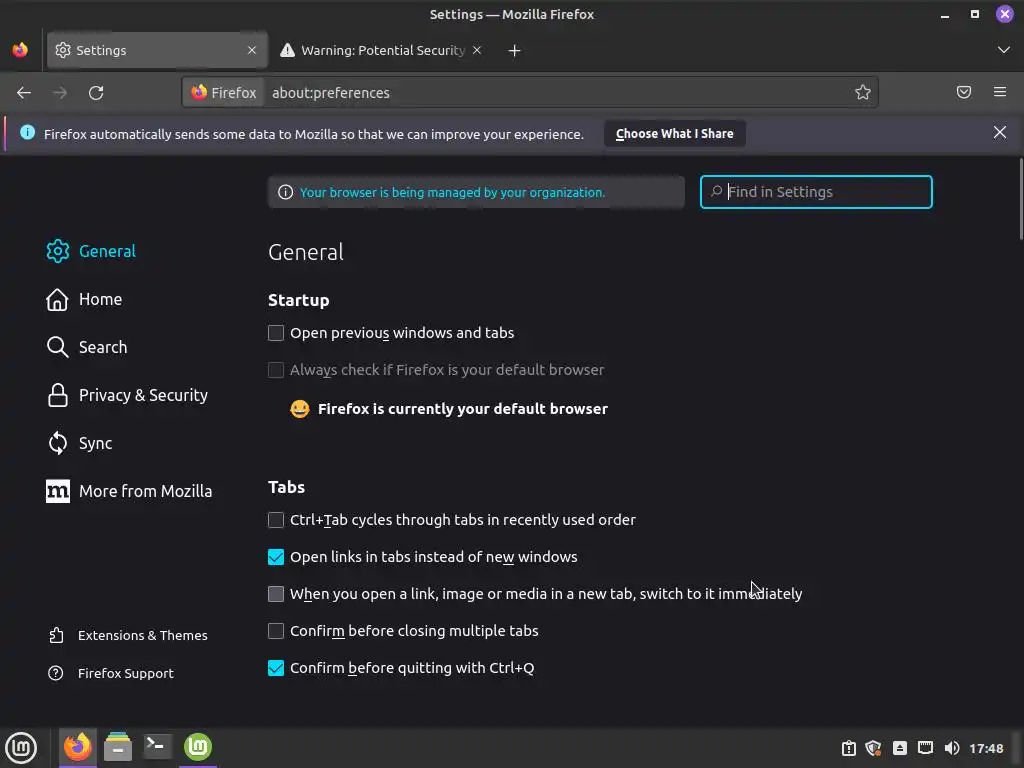Click the settings page vertical scrollbar
Screen dimensions: 1024x768
(x=1020, y=199)
